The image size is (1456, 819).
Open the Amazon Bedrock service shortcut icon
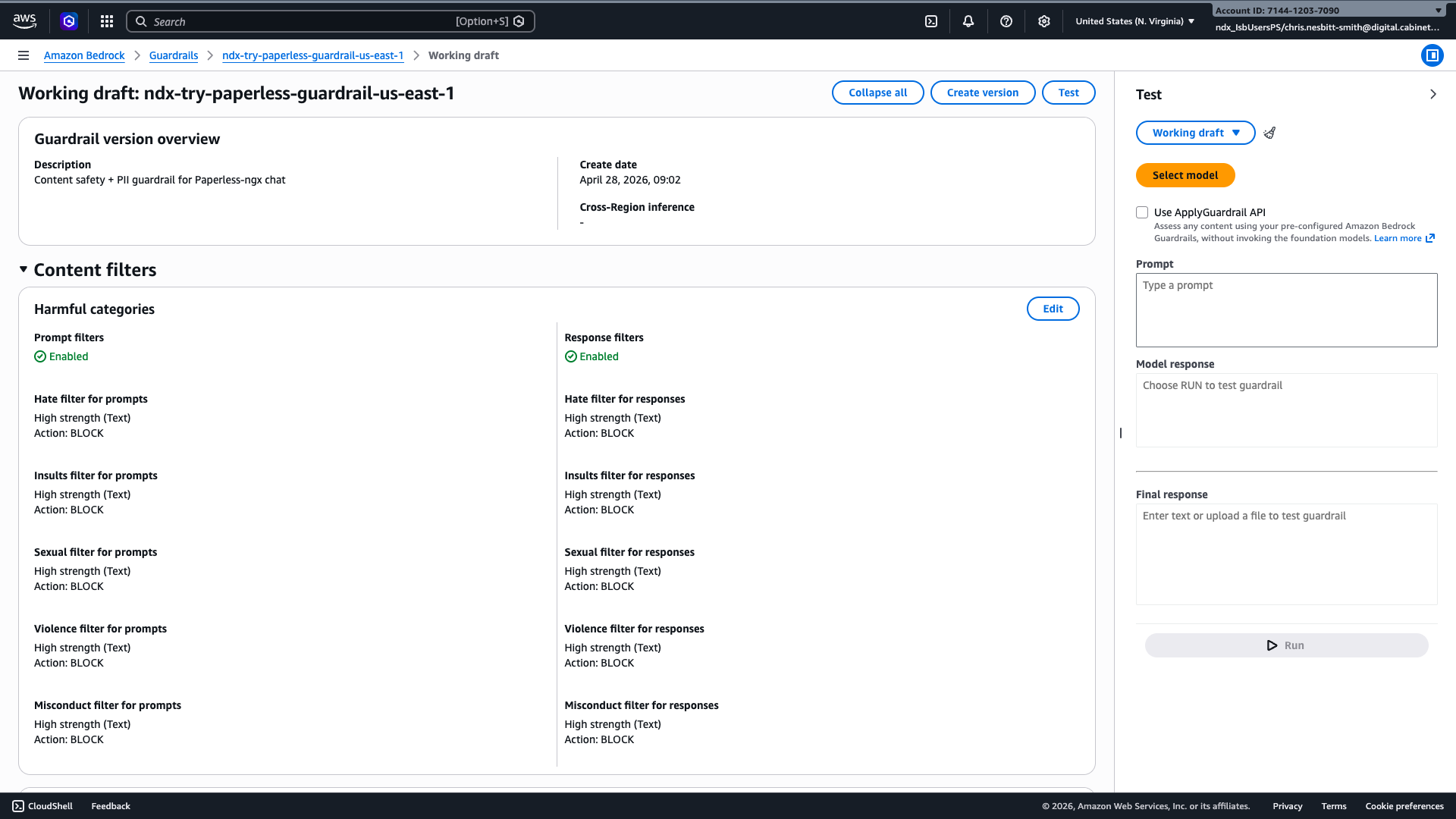click(69, 21)
